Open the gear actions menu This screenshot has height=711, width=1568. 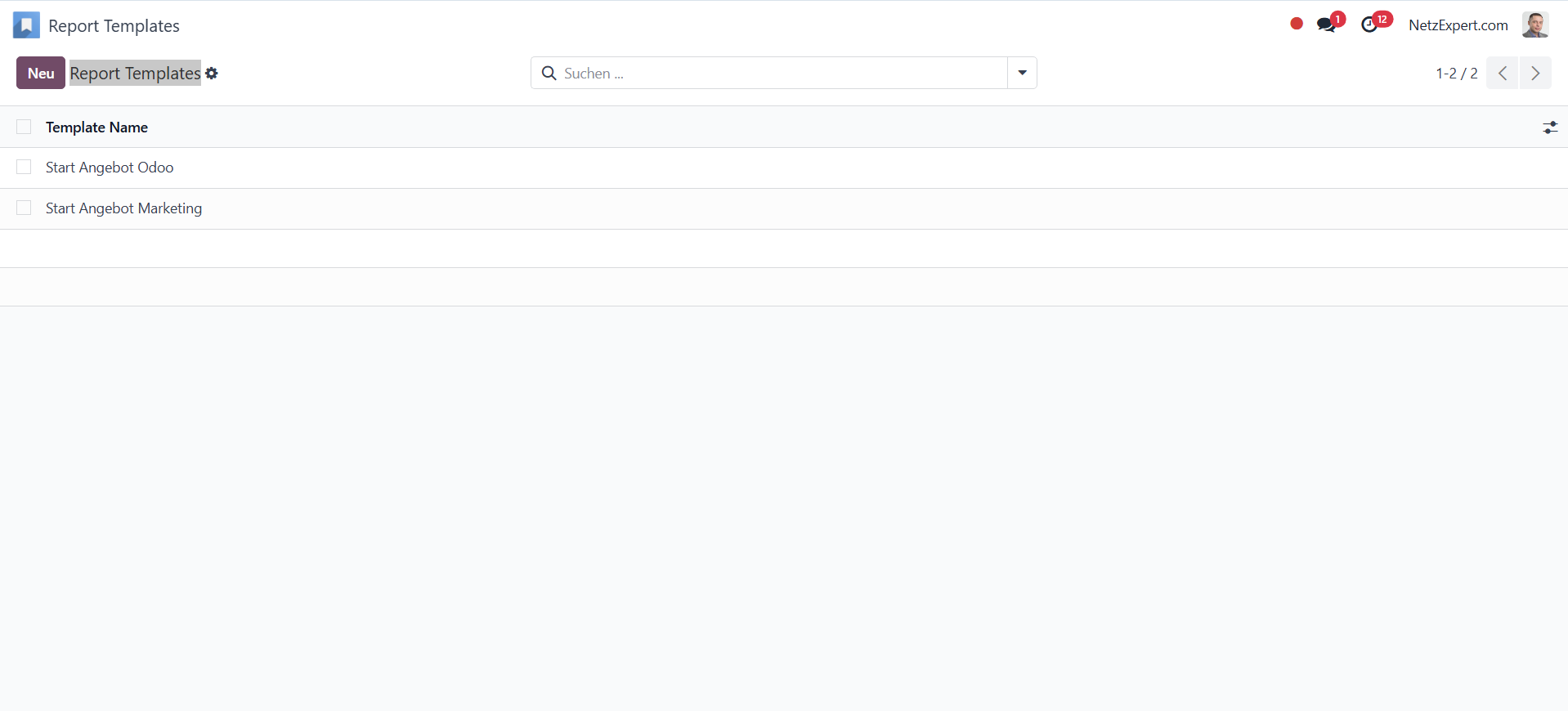point(212,74)
